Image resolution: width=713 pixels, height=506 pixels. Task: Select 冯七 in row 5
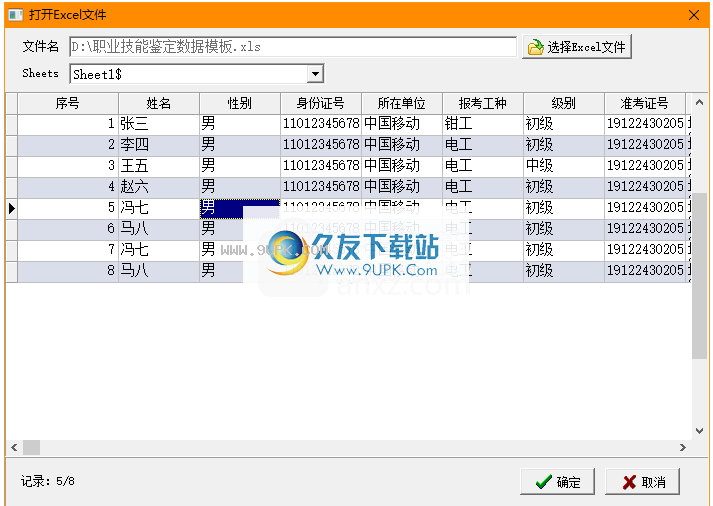click(159, 208)
